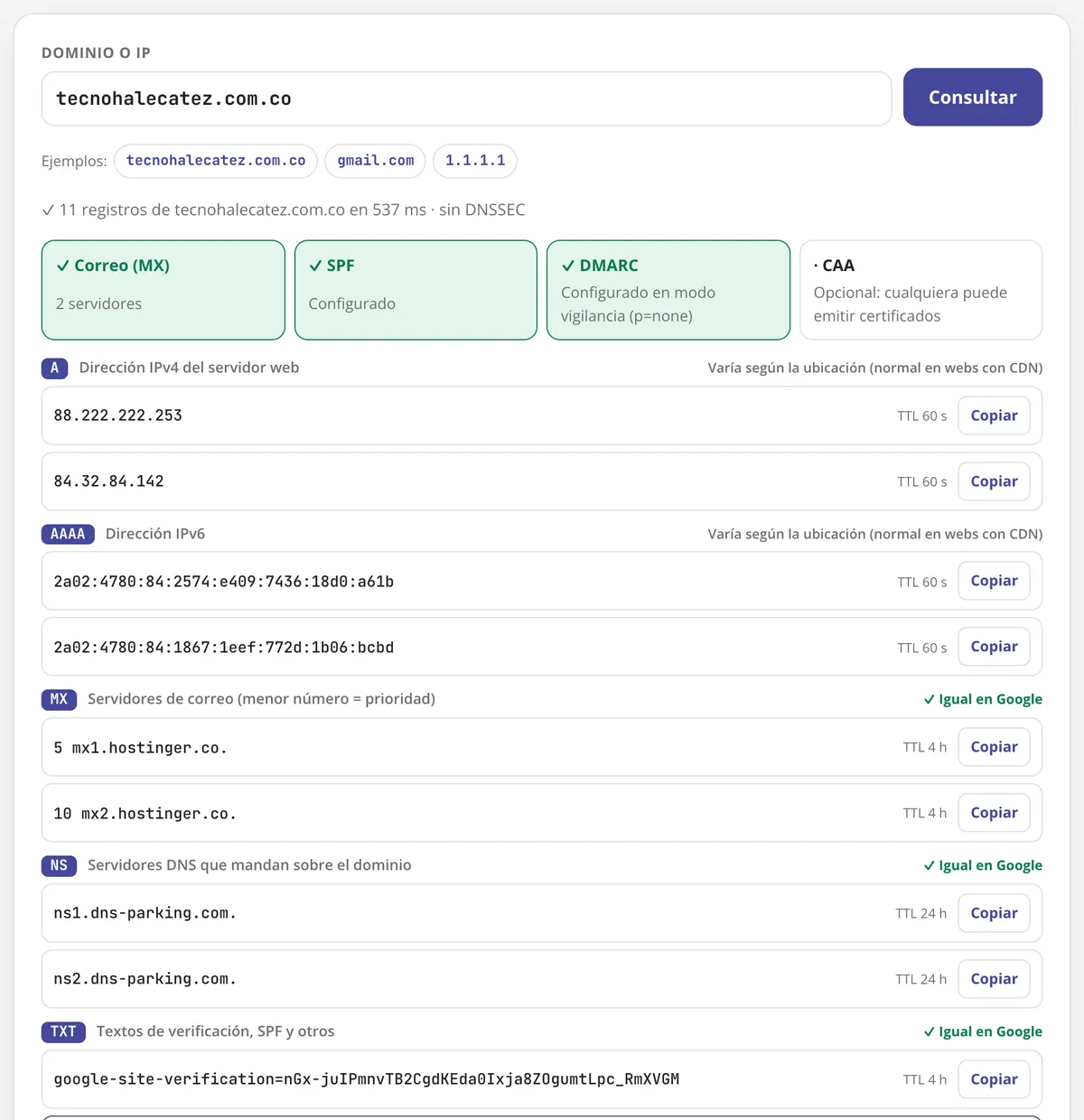1084x1120 pixels.
Task: Open the CAA summary card
Action: coord(921,290)
